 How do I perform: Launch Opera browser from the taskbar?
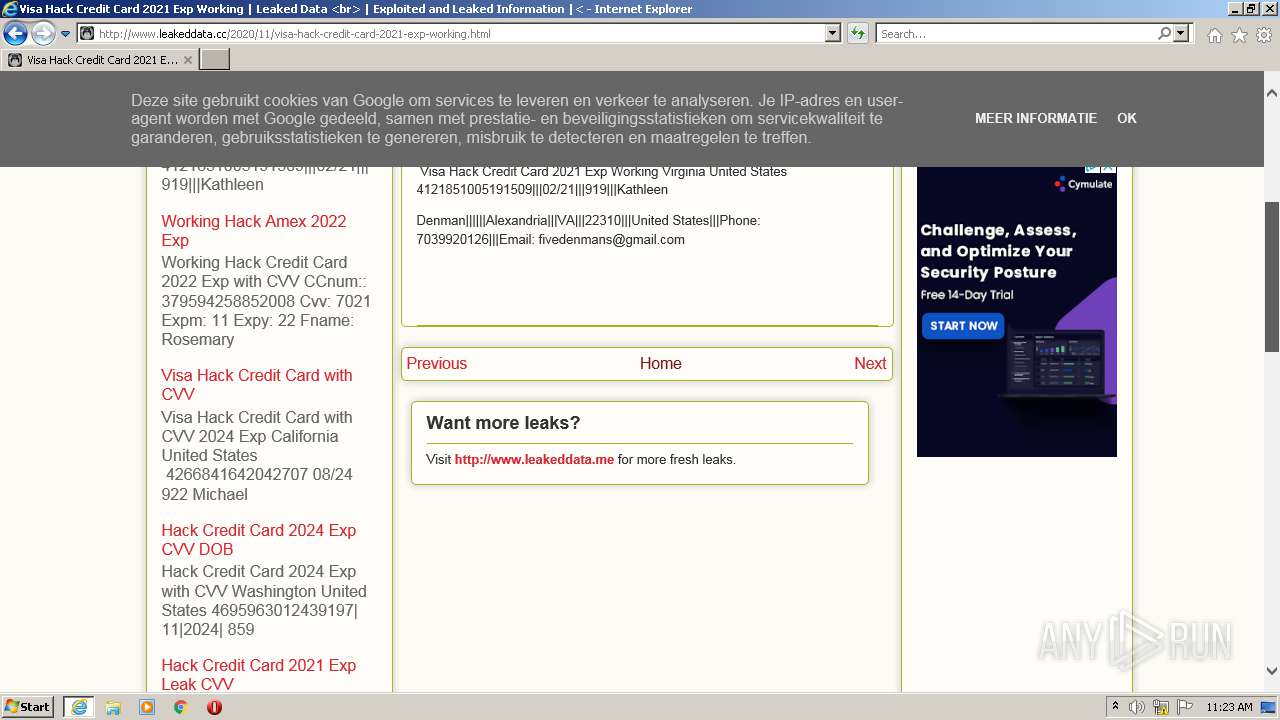click(214, 707)
